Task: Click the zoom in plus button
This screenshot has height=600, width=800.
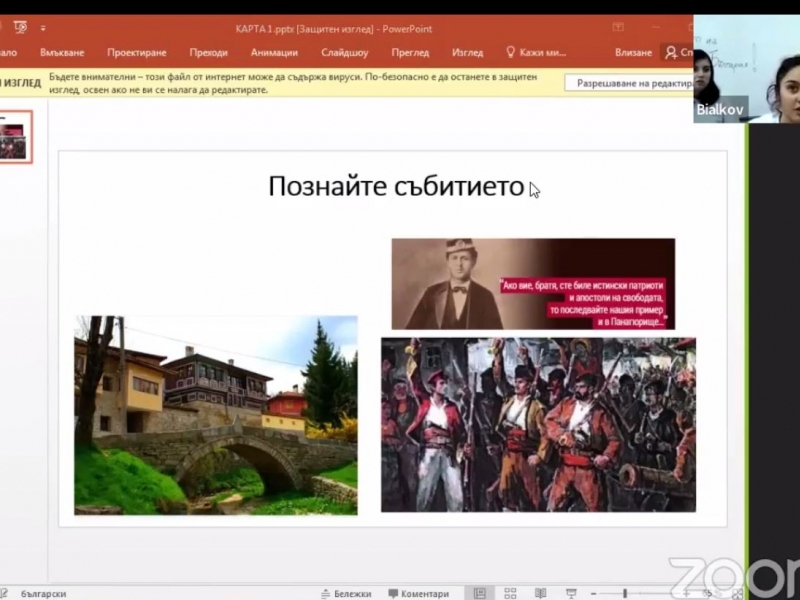Action: coord(686,593)
